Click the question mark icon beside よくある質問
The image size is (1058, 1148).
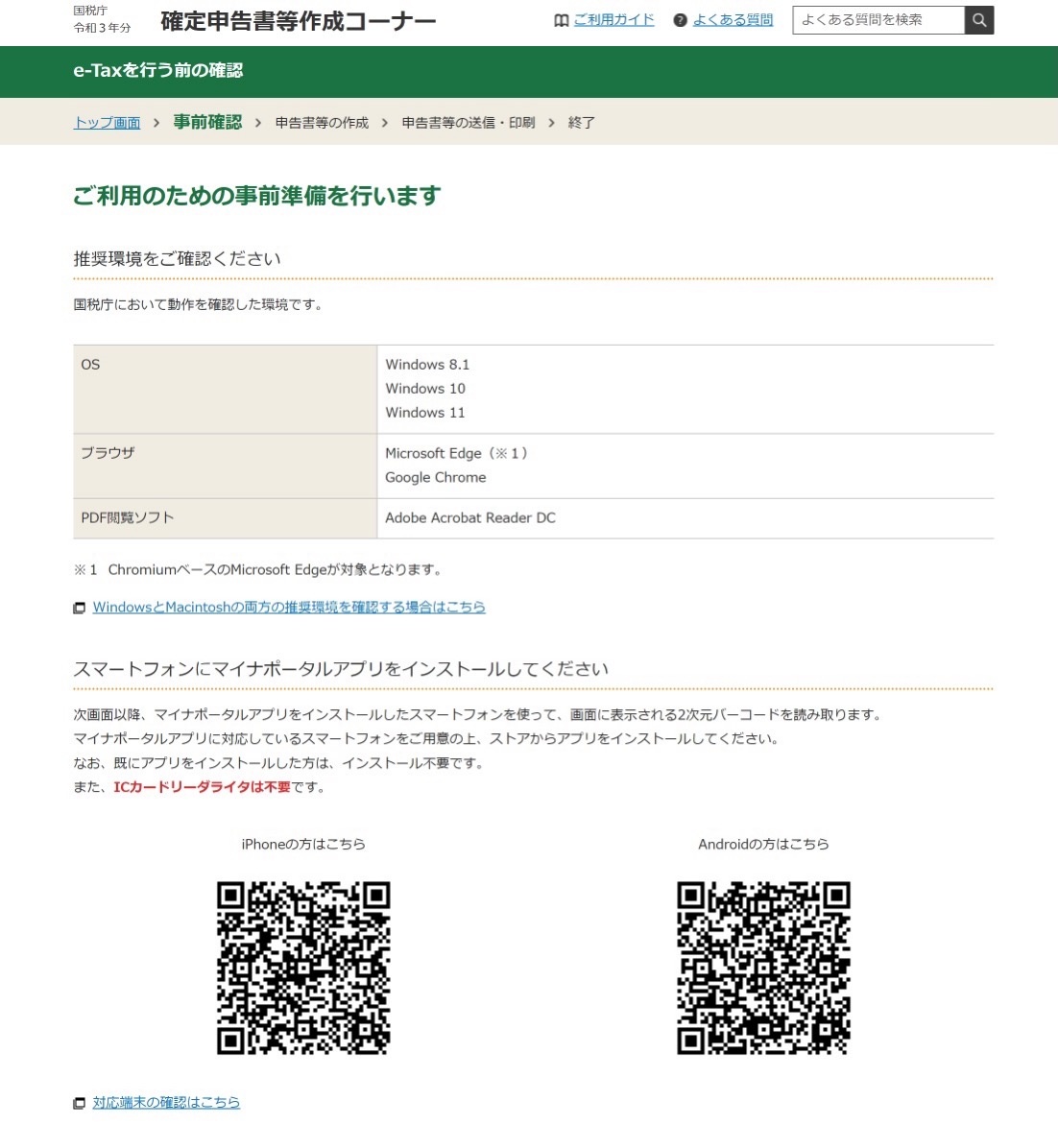click(680, 20)
